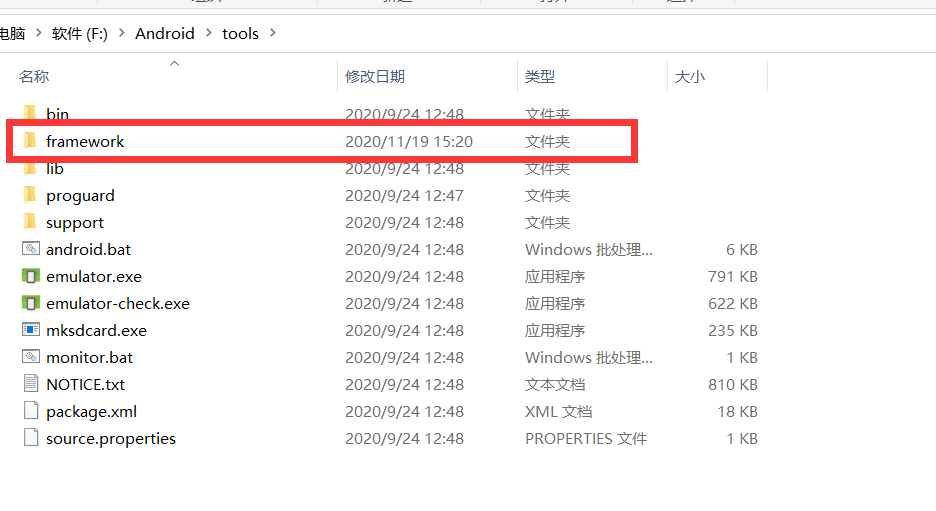Select the file name mksdcard.exe
Screen dimensions: 936x511
pos(96,330)
